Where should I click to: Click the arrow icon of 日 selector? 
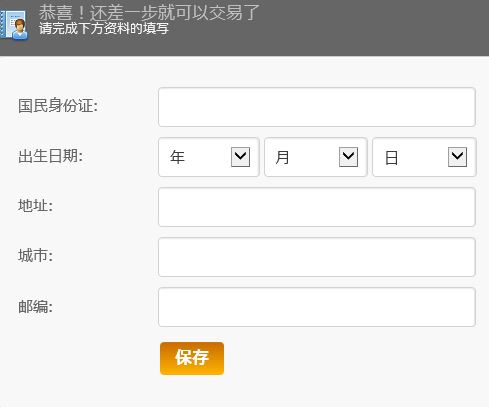click(x=457, y=157)
